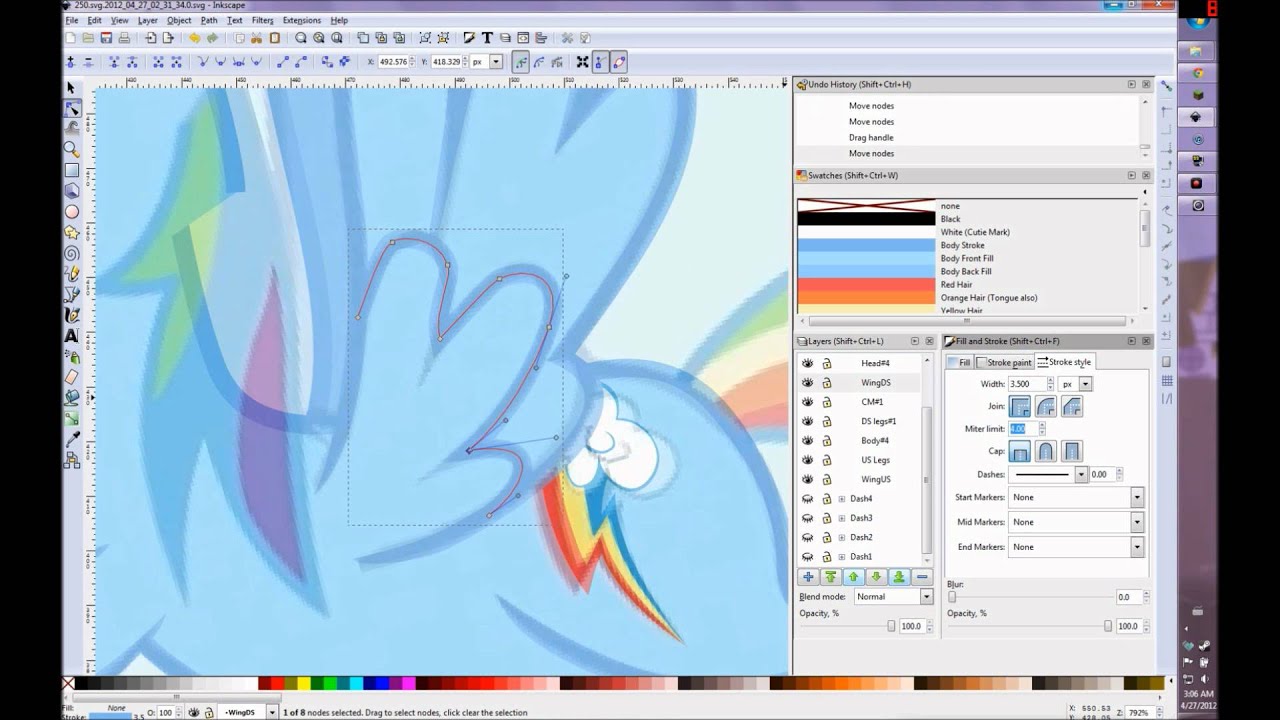Select the Eraser tool

[72, 377]
